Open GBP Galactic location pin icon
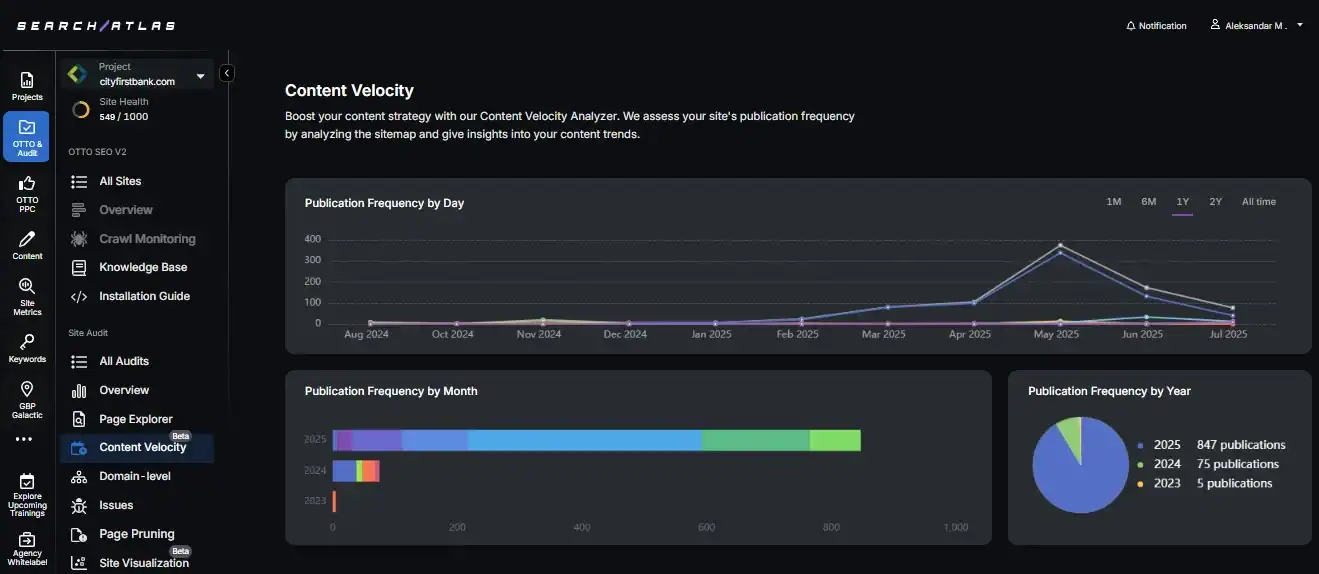 click(x=27, y=390)
